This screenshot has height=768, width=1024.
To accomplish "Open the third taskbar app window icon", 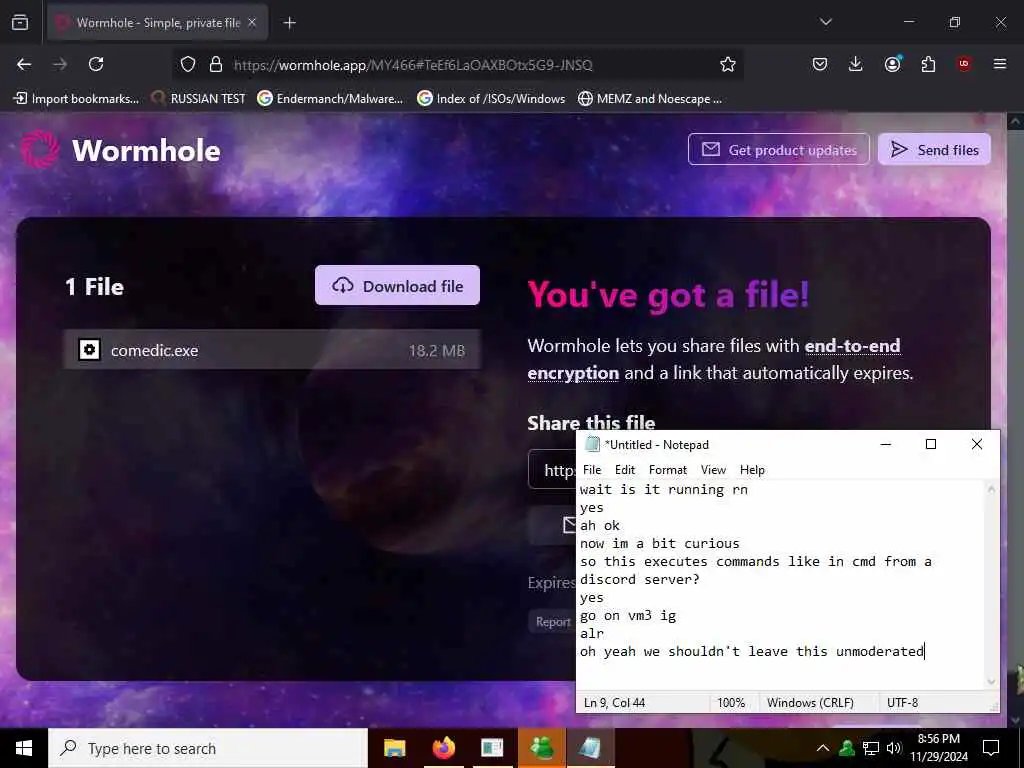I will coord(492,748).
